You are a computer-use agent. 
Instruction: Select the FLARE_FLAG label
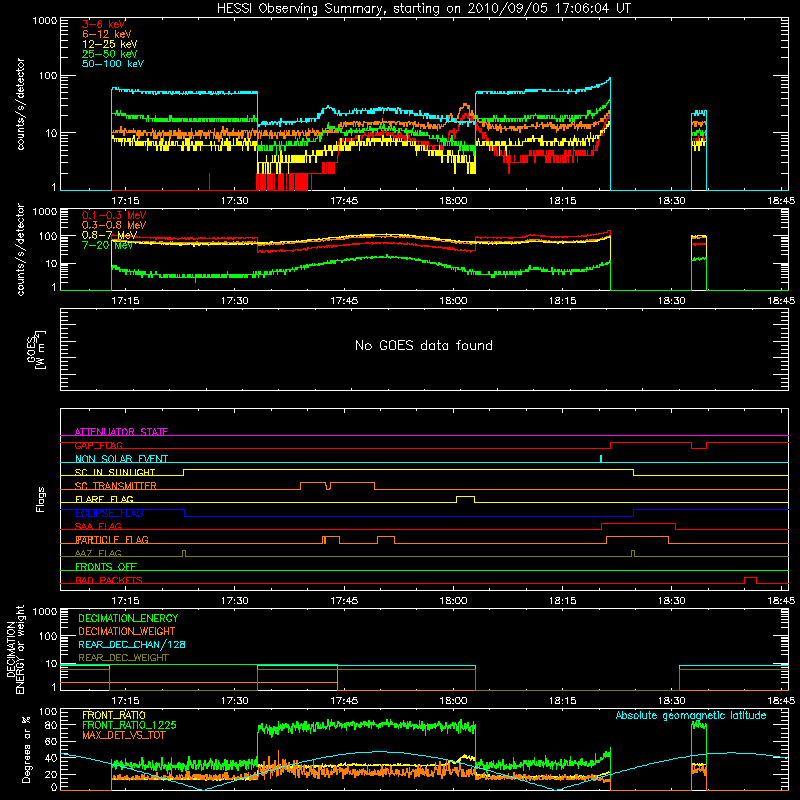(x=104, y=499)
